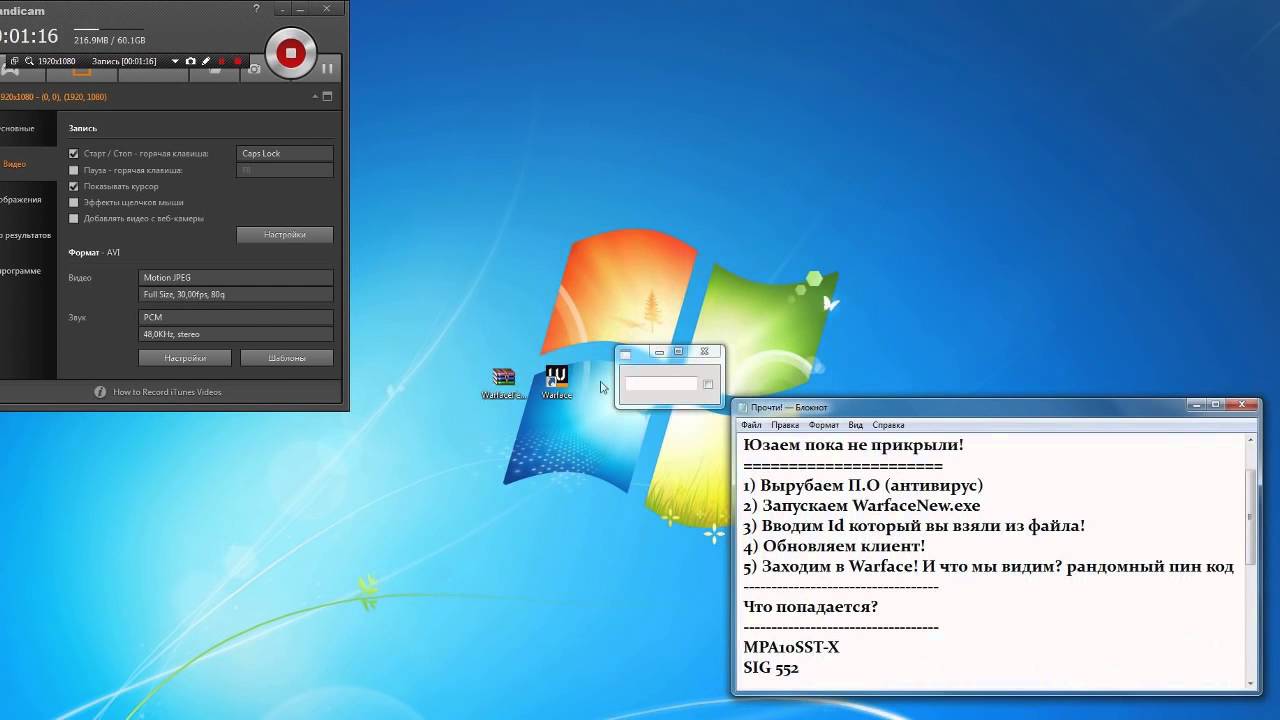
Task: Open the Формат menu in Notepad
Action: coord(824,425)
